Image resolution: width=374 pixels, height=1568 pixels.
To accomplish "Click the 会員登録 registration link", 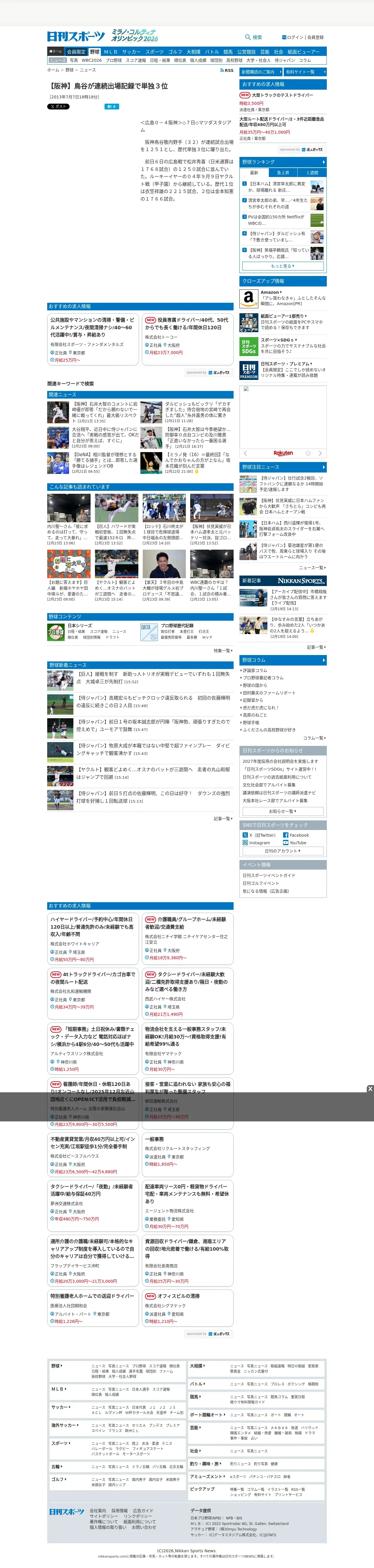I will [315, 37].
